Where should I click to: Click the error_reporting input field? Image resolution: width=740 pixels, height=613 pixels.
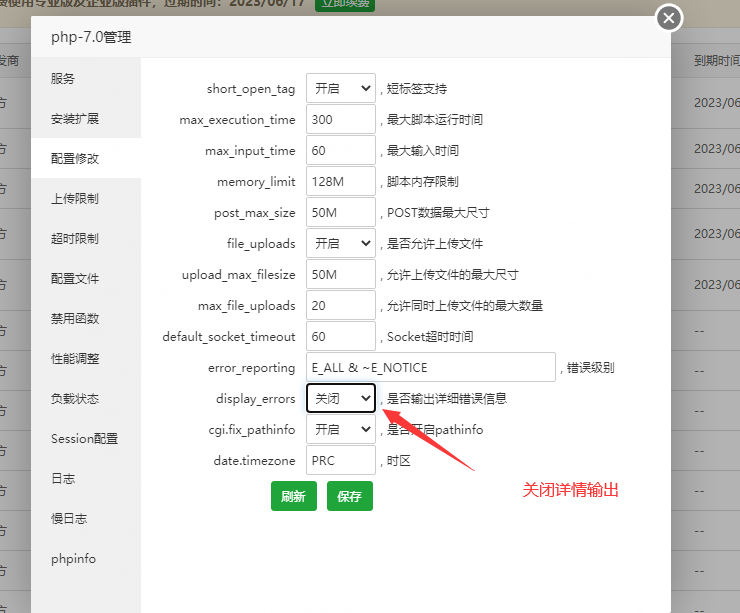coord(431,367)
